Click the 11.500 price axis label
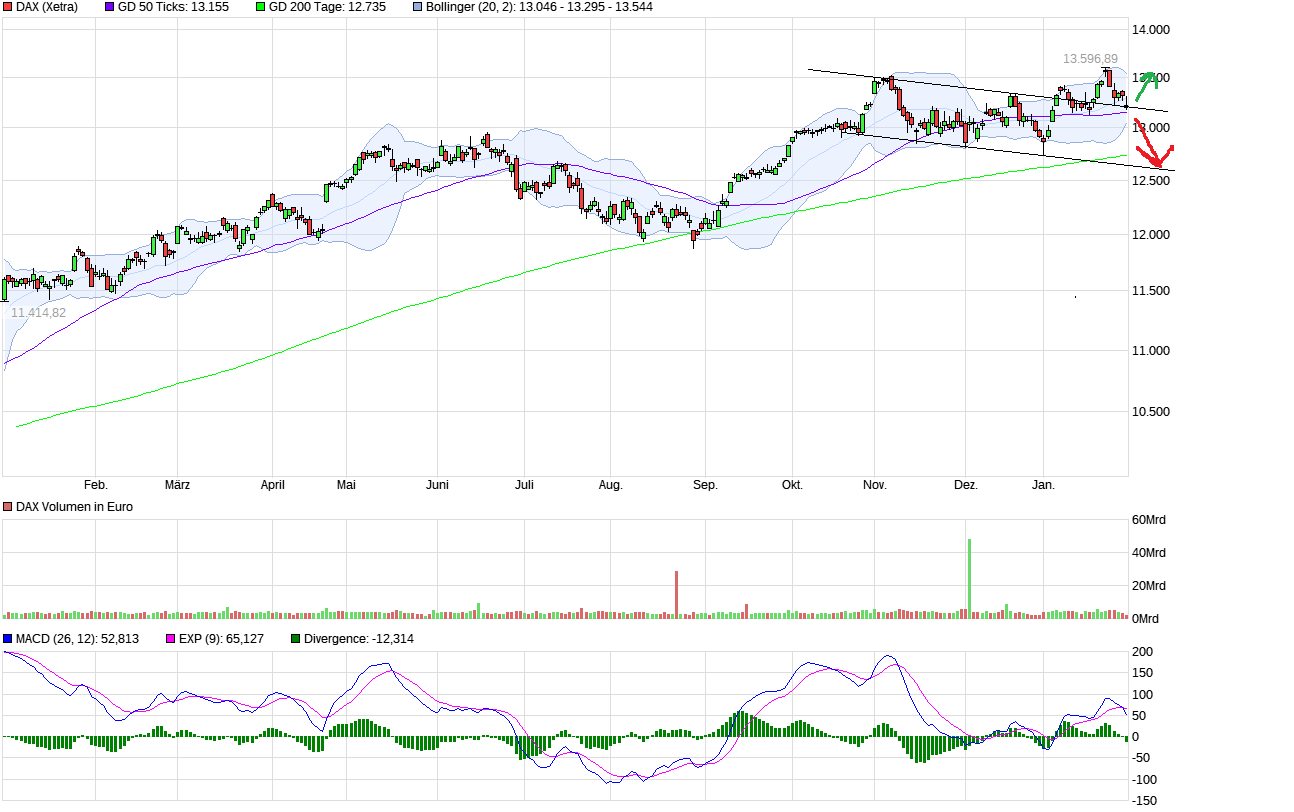This screenshot has height=812, width=1294. [x=1151, y=291]
